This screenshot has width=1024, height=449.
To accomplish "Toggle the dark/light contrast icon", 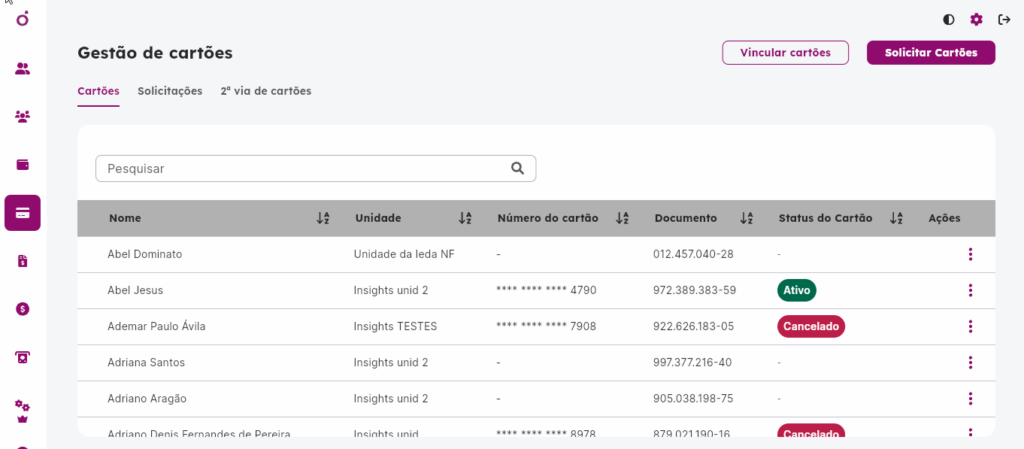I will click(x=948, y=20).
